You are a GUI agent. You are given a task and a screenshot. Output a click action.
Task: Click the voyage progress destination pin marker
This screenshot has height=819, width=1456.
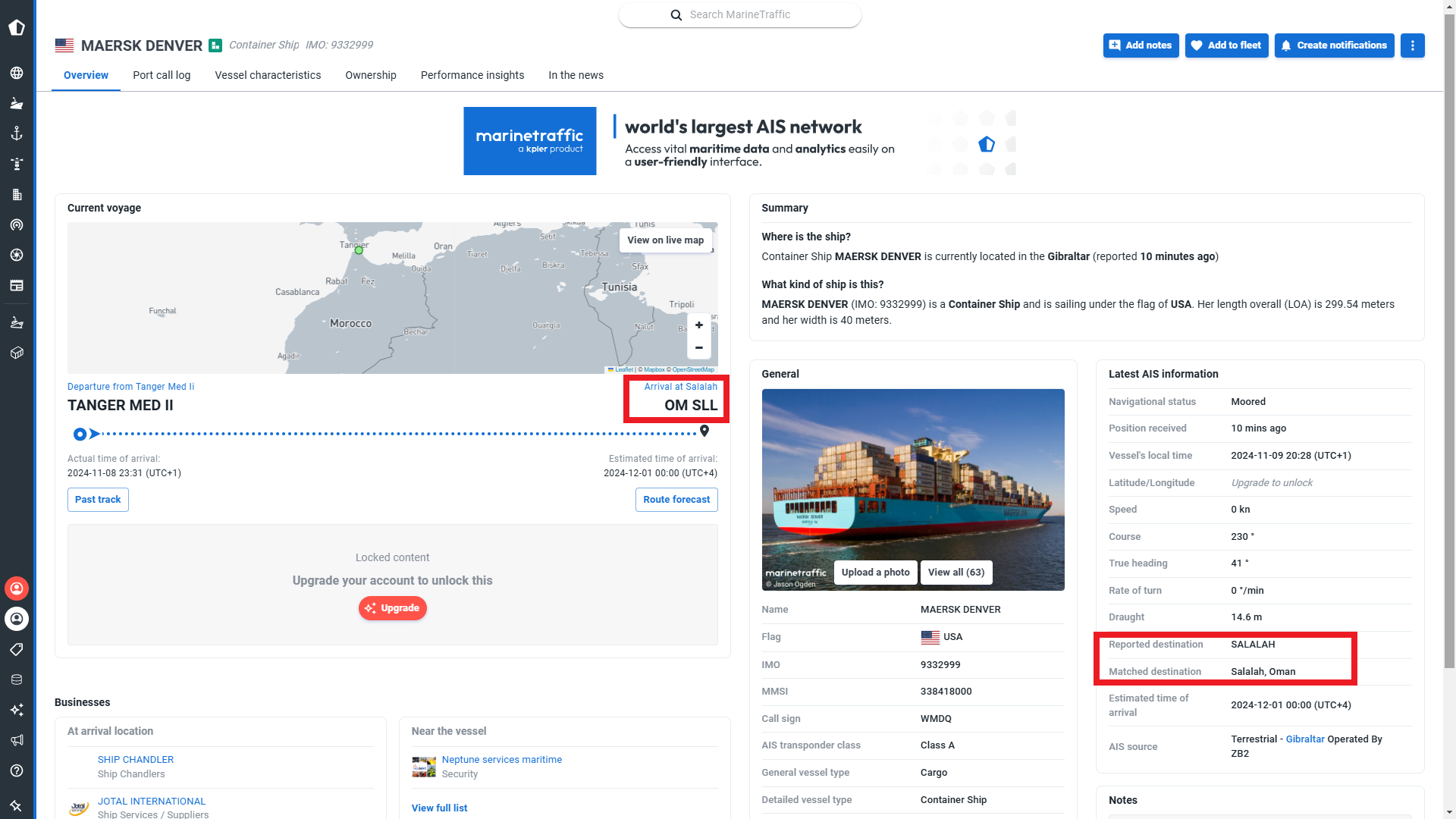coord(704,431)
